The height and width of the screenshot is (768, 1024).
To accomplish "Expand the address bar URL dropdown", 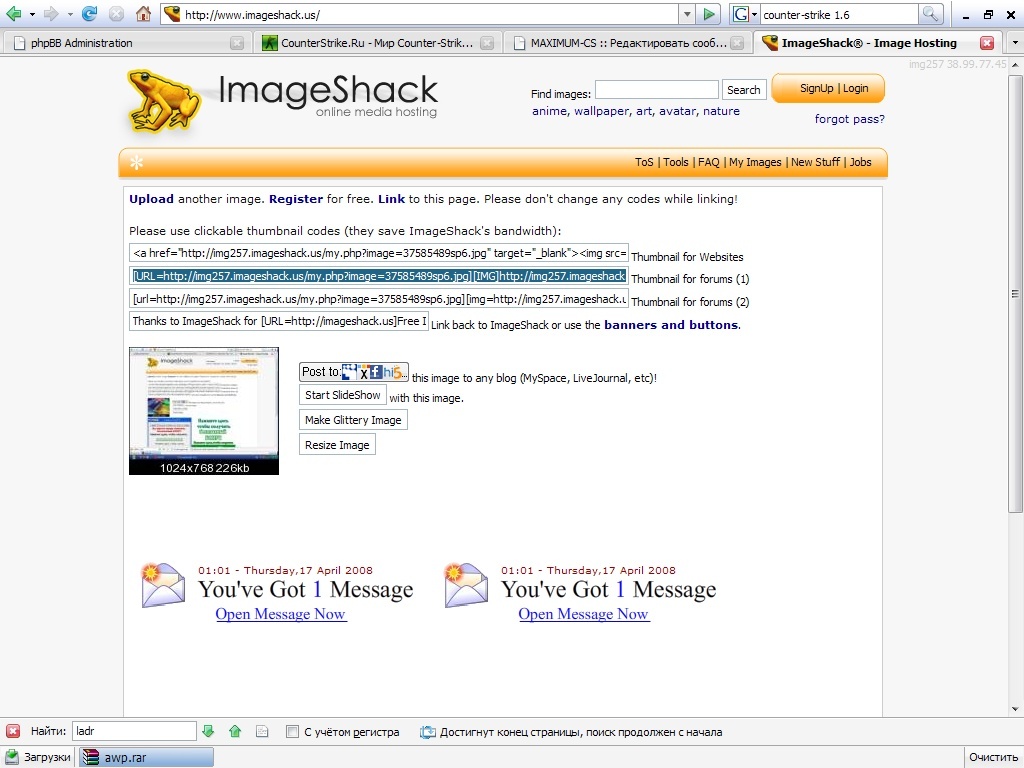I will tap(687, 14).
